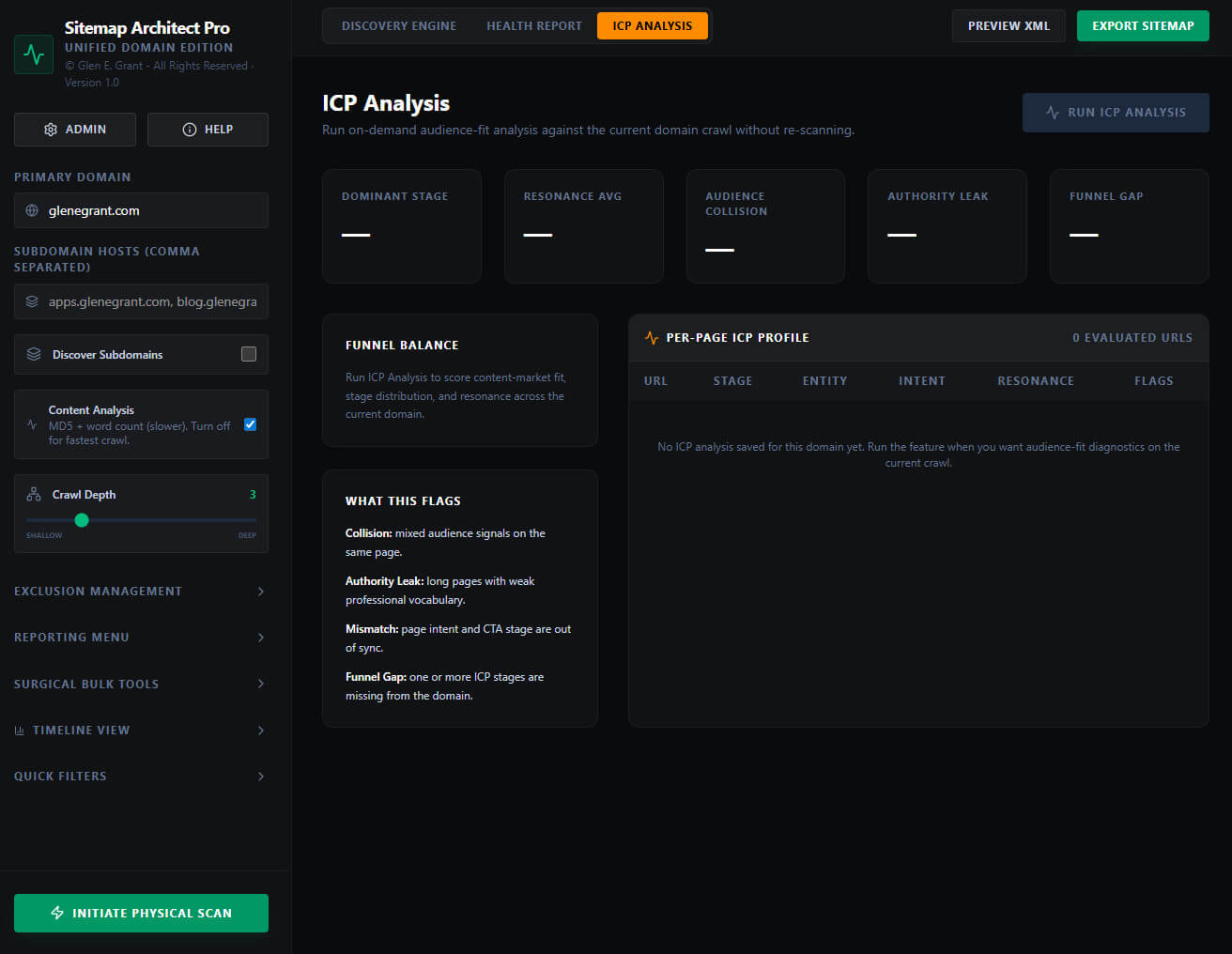Click the Crawl Depth slider handle
The width and height of the screenshot is (1232, 954).
click(x=82, y=520)
